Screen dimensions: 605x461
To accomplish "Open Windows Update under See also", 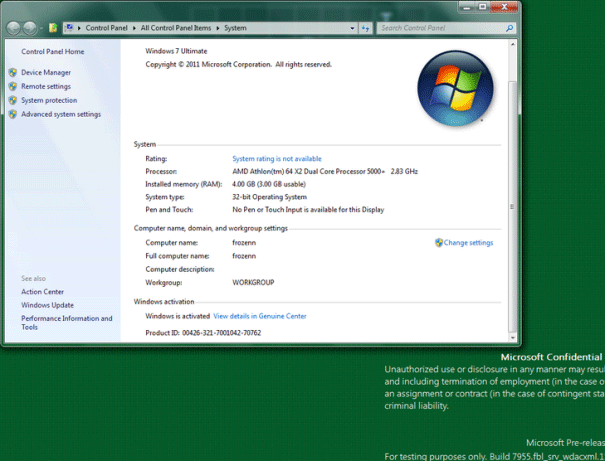I will click(x=47, y=305).
